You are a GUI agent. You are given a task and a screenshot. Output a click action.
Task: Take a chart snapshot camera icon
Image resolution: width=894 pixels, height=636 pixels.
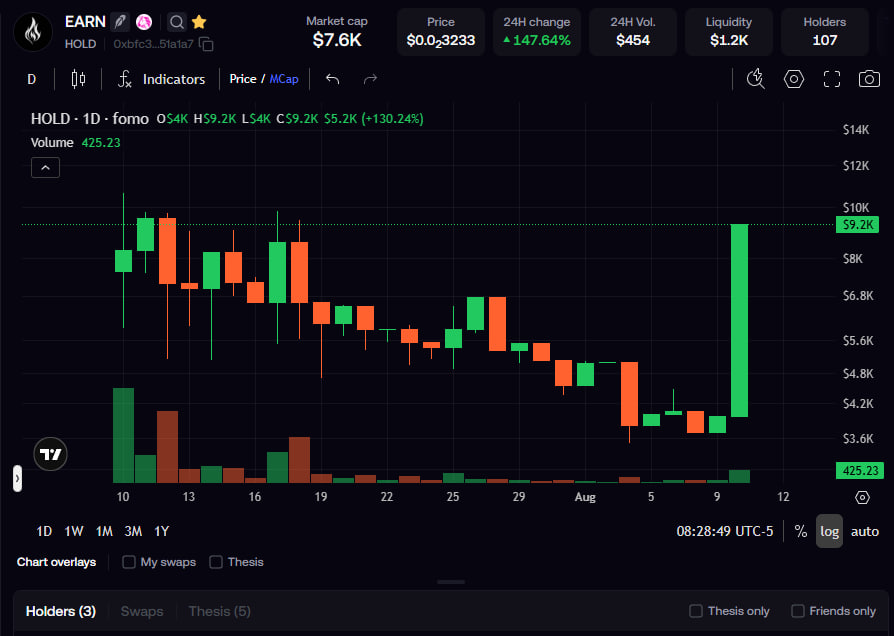point(869,79)
